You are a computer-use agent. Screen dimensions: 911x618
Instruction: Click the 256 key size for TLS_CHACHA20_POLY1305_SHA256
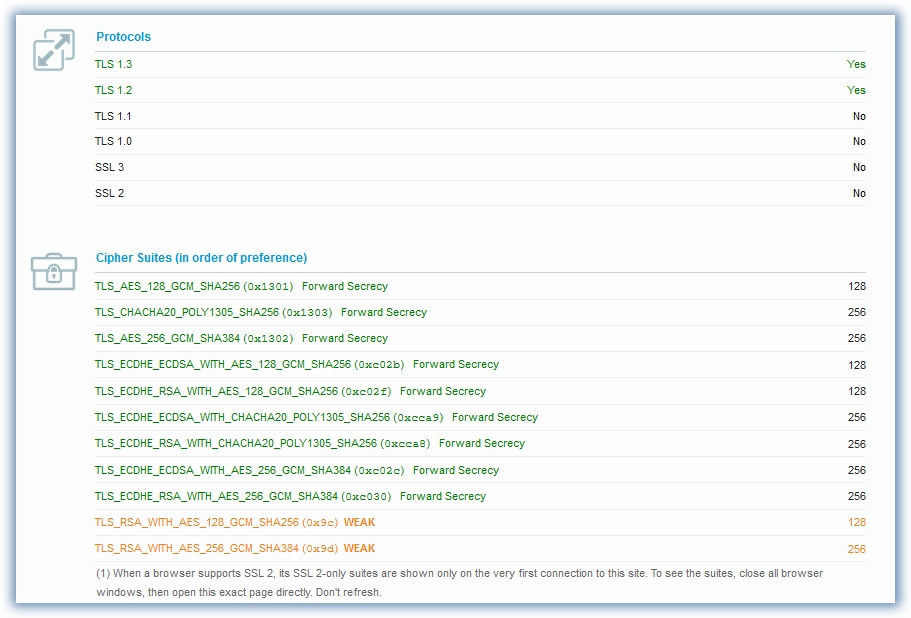tap(857, 312)
